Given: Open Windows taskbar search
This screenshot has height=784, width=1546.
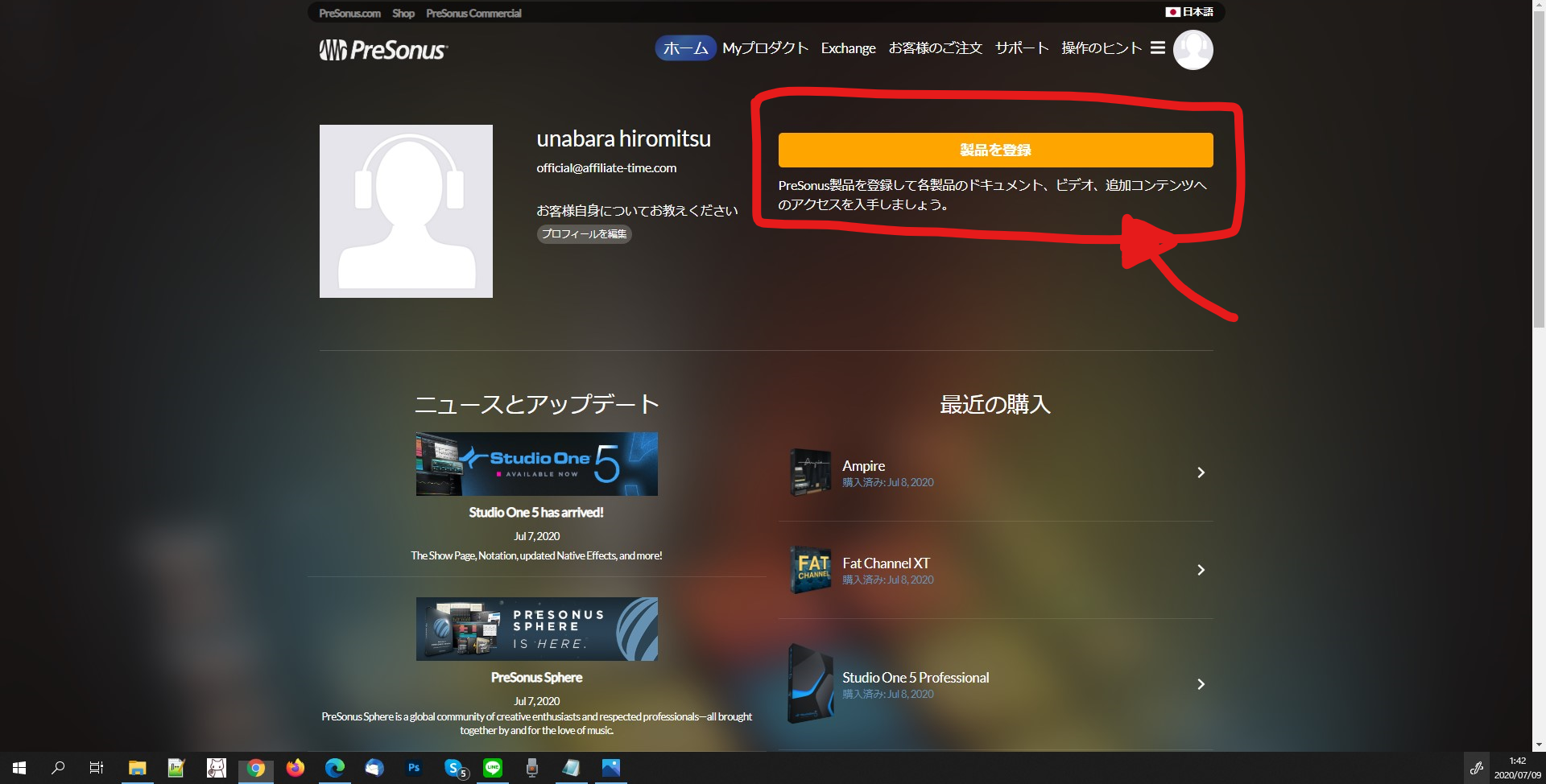Looking at the screenshot, I should tap(58, 768).
